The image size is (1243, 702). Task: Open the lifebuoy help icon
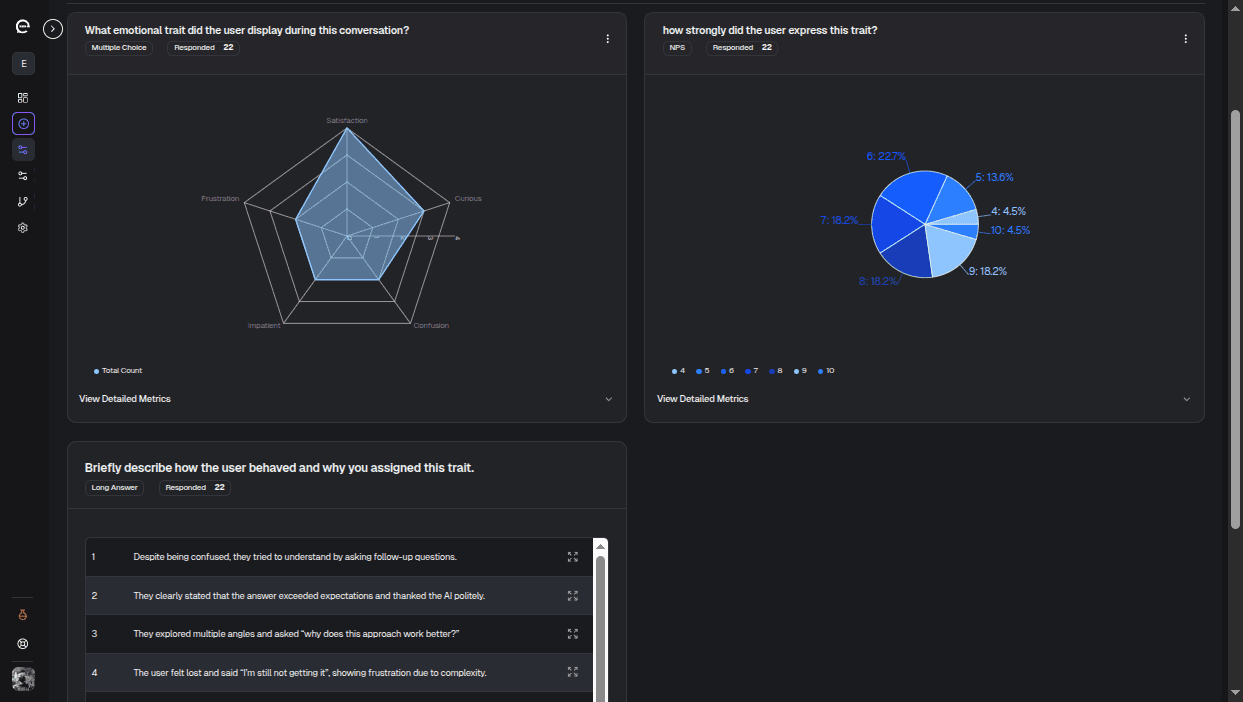(23, 644)
